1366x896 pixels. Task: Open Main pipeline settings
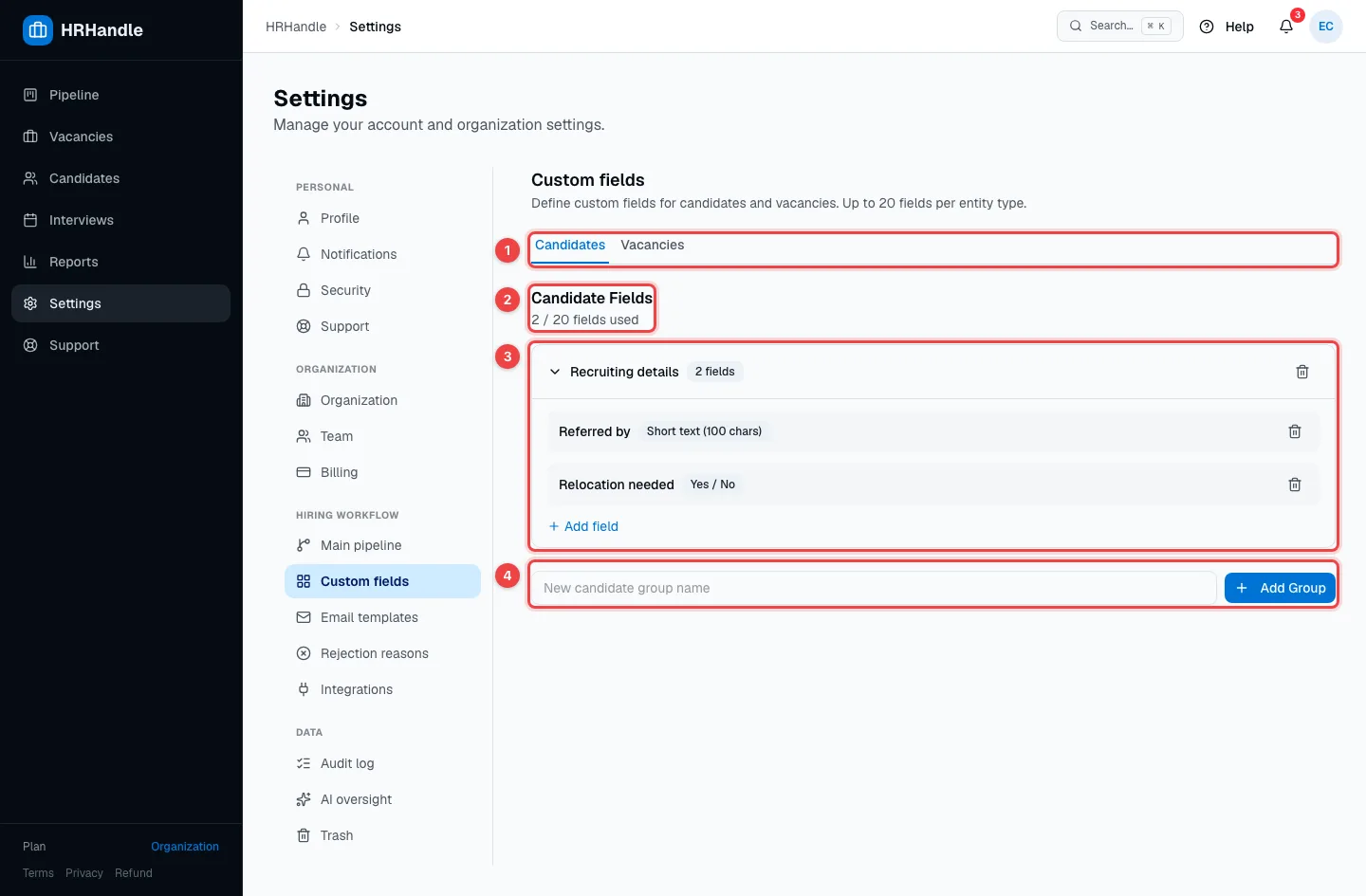382,545
